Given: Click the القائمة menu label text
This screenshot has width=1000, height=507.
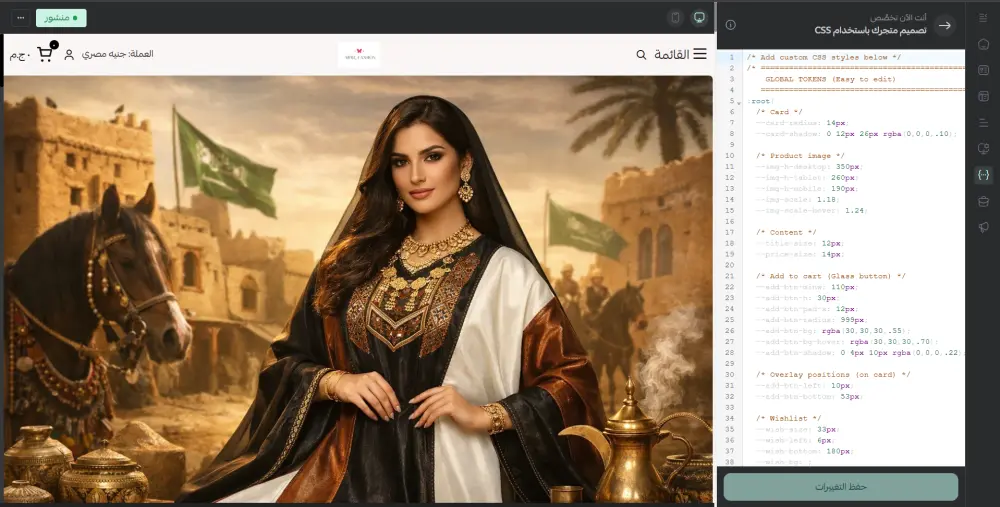Looking at the screenshot, I should 672,55.
